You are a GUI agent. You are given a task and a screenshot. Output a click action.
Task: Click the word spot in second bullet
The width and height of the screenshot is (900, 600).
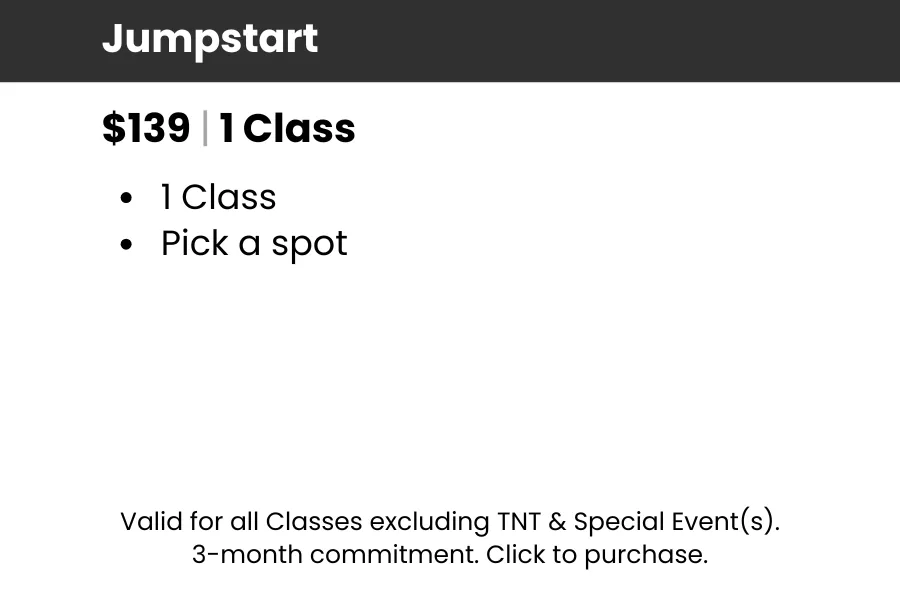click(x=309, y=245)
